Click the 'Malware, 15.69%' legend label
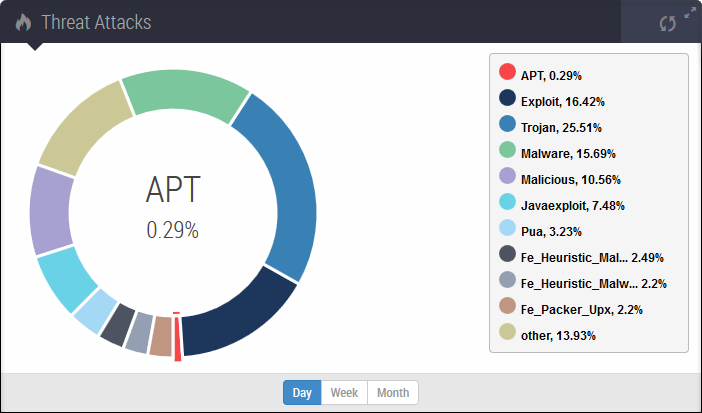Screen dimensions: 702x413 pyautogui.click(x=568, y=154)
